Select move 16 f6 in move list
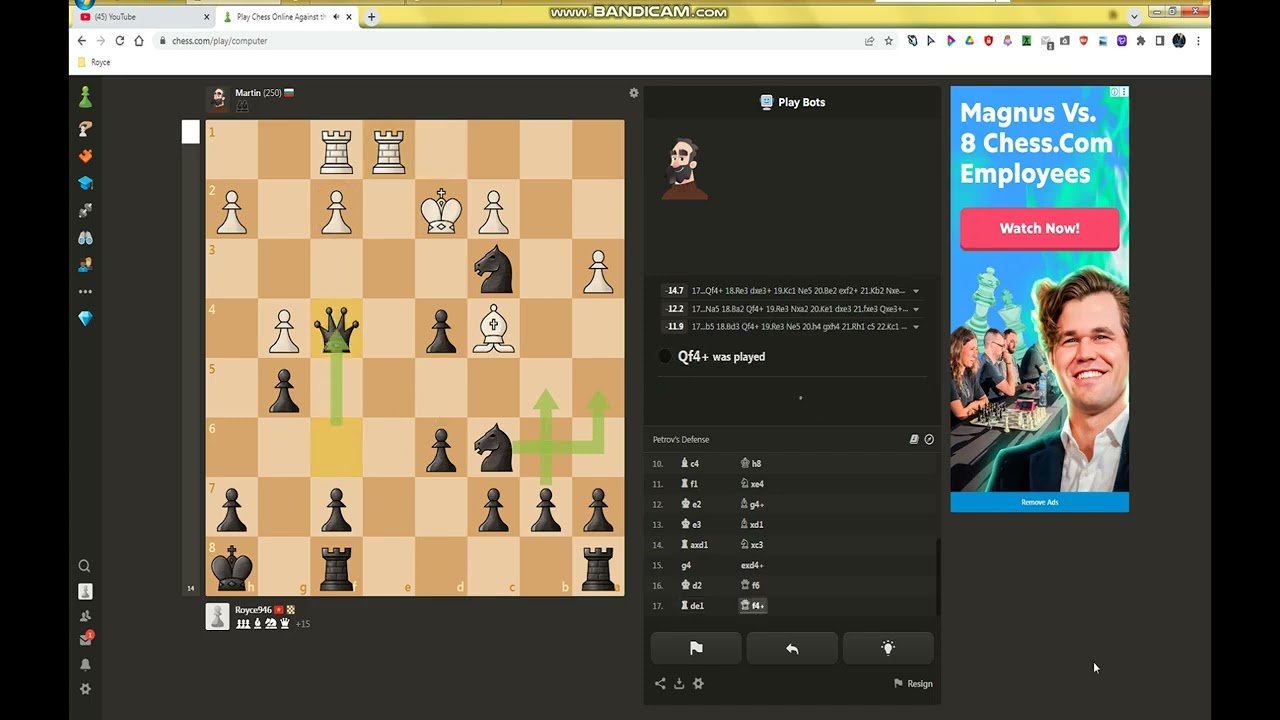 [751, 585]
